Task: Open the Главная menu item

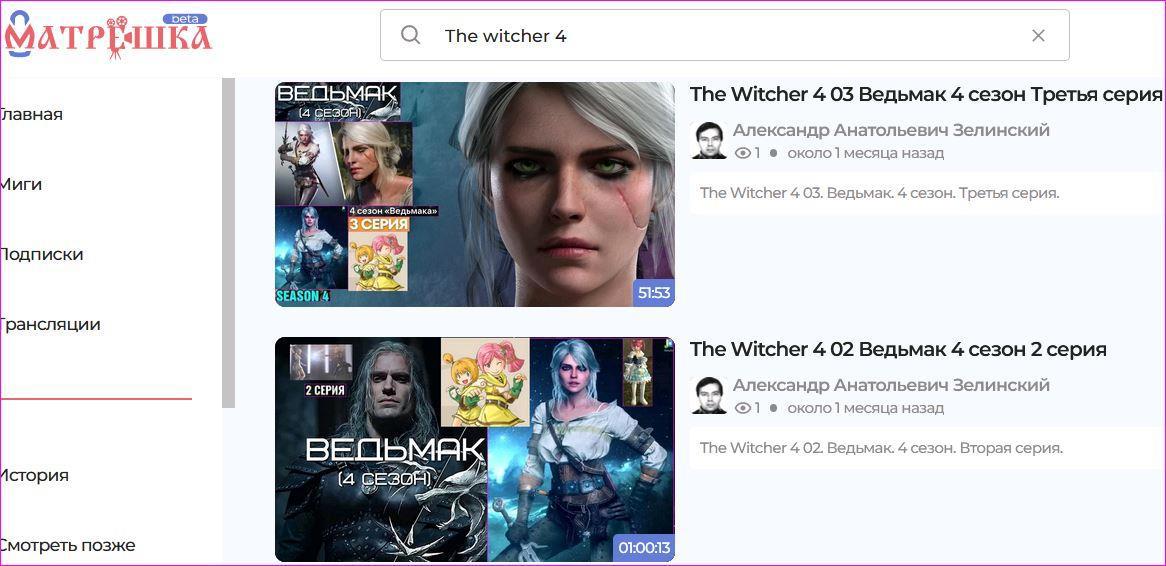Action: click(x=31, y=115)
